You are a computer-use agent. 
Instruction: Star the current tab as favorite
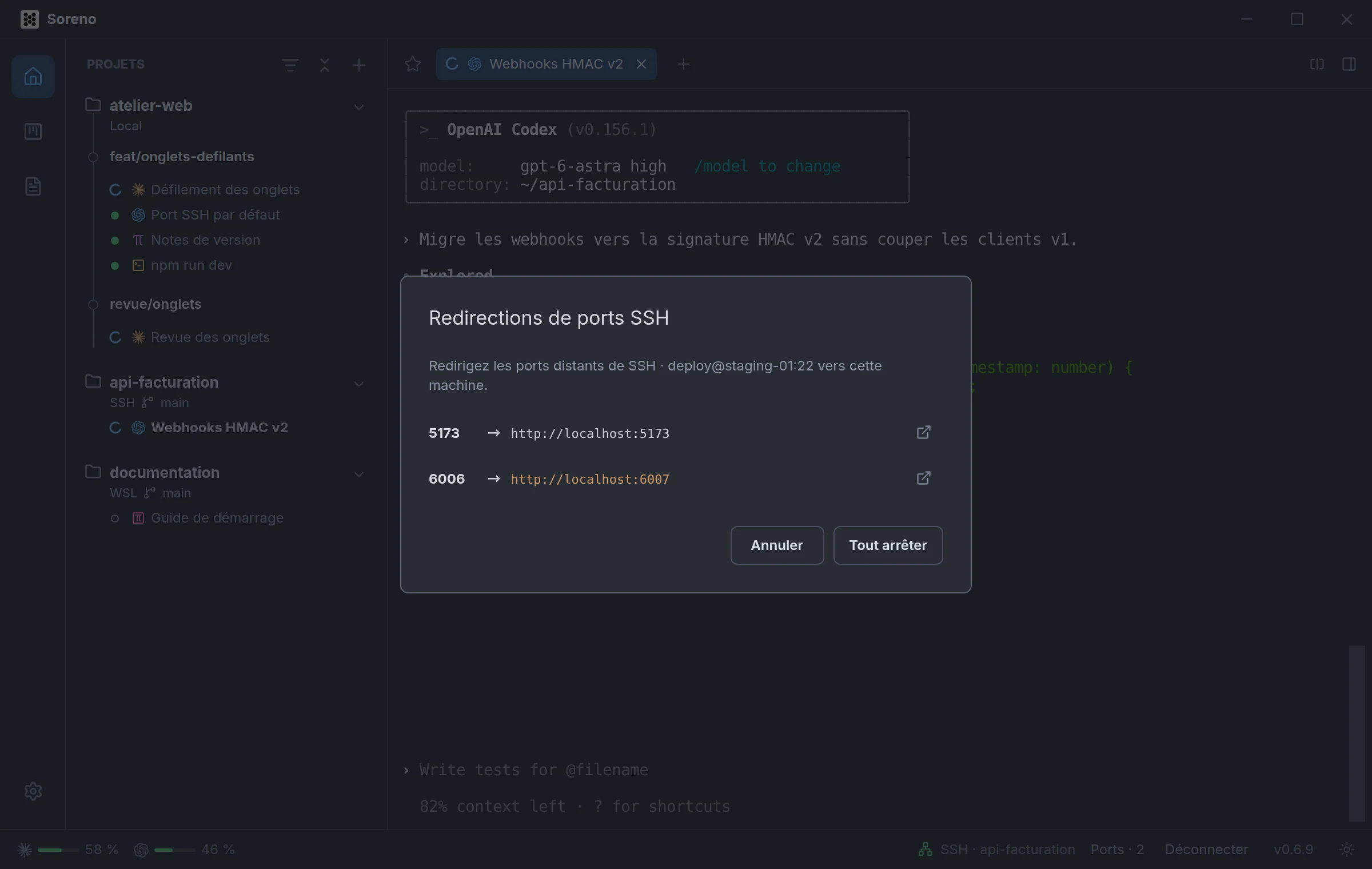tap(412, 64)
